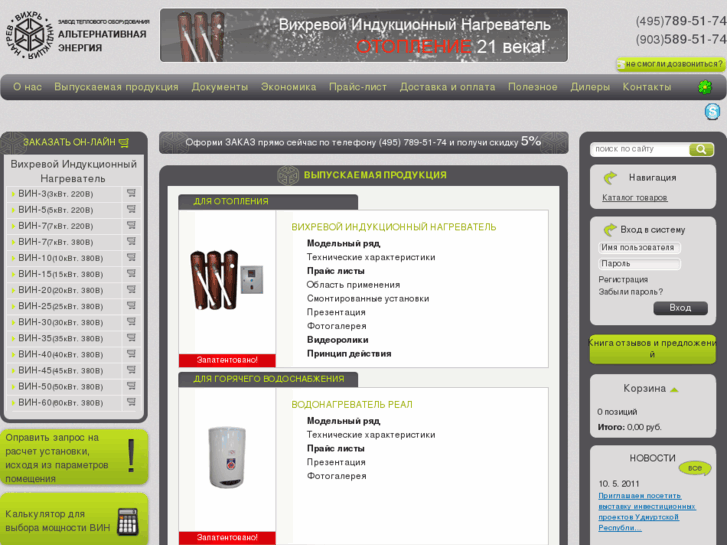Click the cart icon beside ВИН-10
The width and height of the screenshot is (727, 545).
point(131,257)
